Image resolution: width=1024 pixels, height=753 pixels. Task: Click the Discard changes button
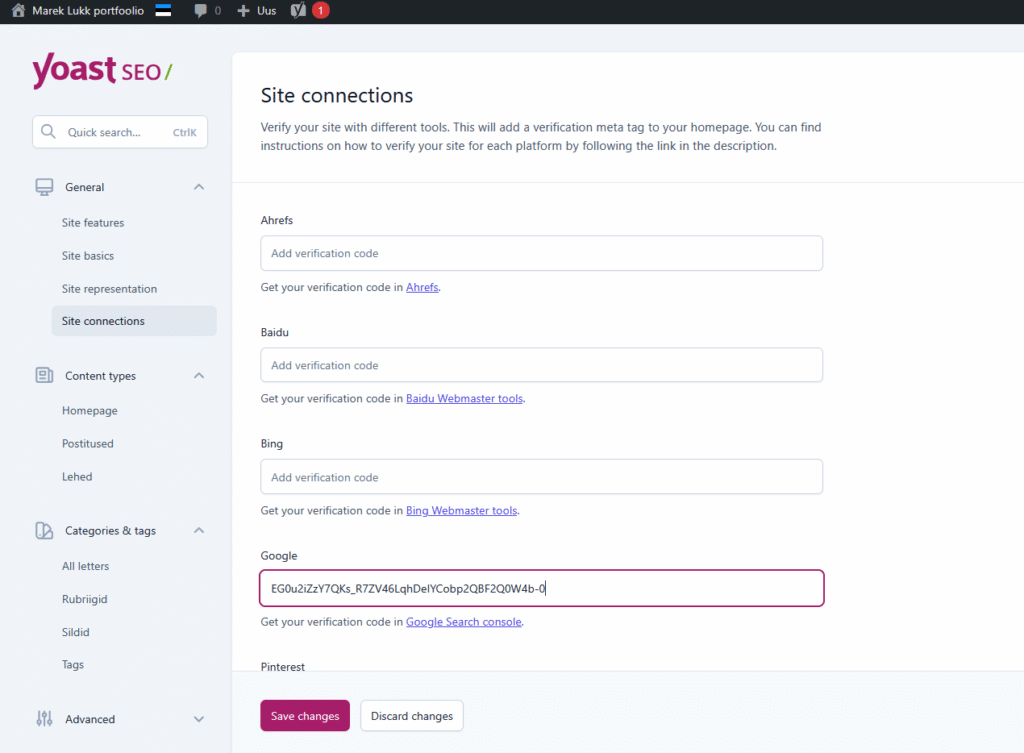pyautogui.click(x=411, y=716)
